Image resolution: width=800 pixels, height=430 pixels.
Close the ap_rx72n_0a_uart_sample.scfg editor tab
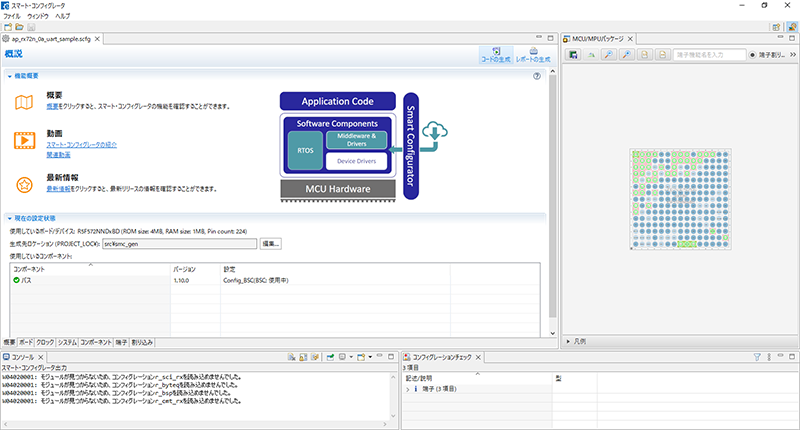(x=97, y=39)
